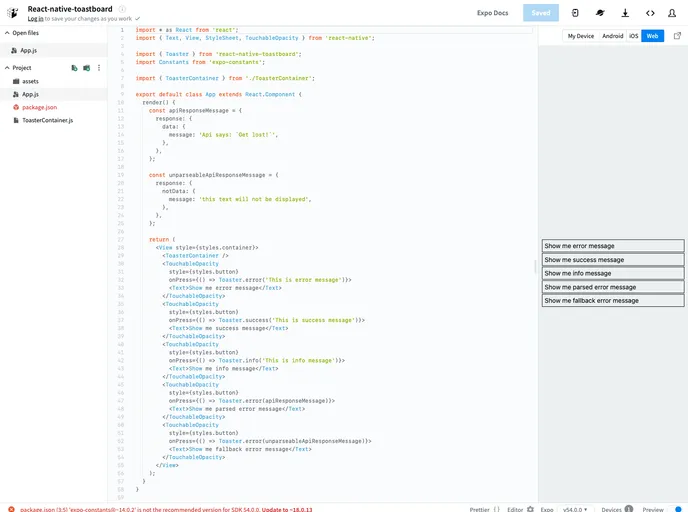
Task: Click the 'this text will not be displayed' string
Action: 254,199
